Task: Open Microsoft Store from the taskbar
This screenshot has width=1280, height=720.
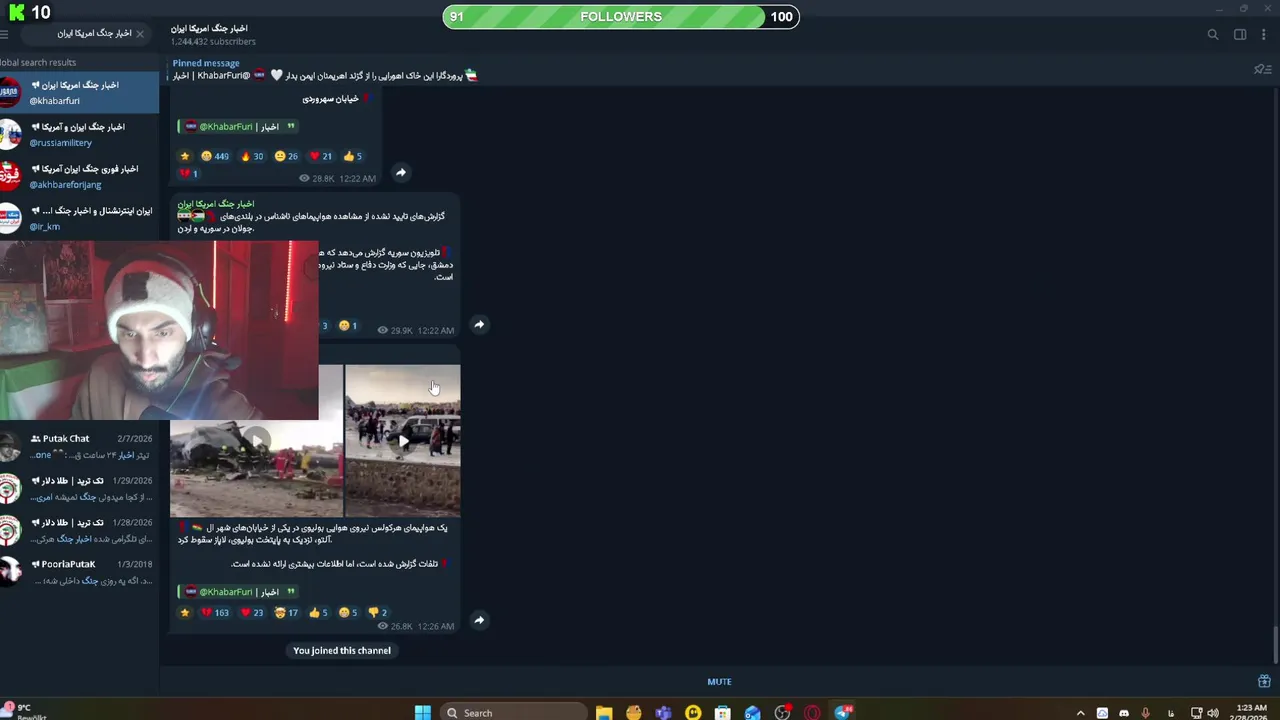Action: 723,712
